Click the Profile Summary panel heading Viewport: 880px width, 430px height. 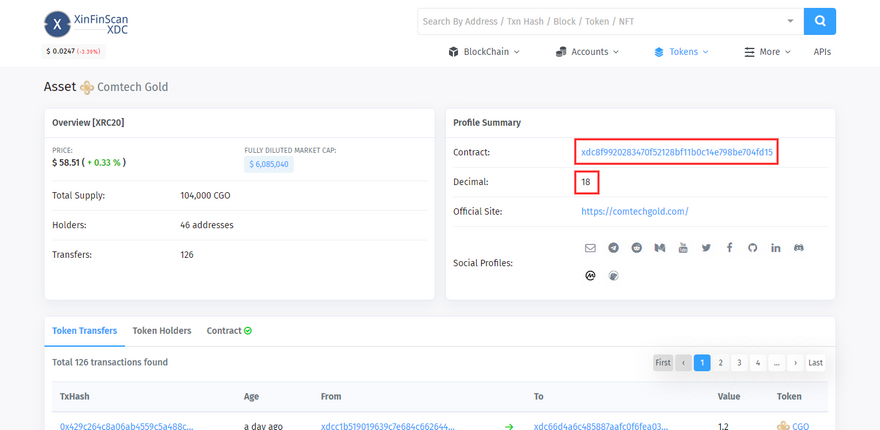(x=487, y=122)
